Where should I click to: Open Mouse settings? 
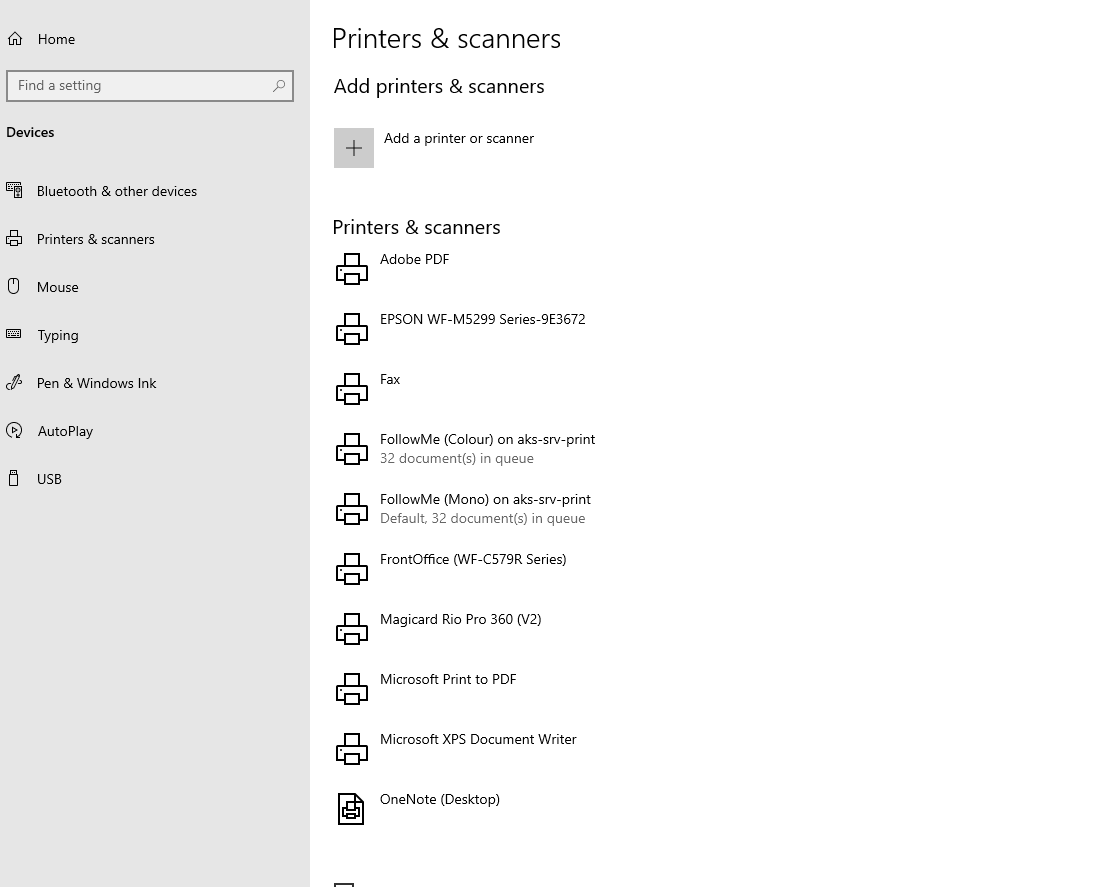click(x=58, y=287)
